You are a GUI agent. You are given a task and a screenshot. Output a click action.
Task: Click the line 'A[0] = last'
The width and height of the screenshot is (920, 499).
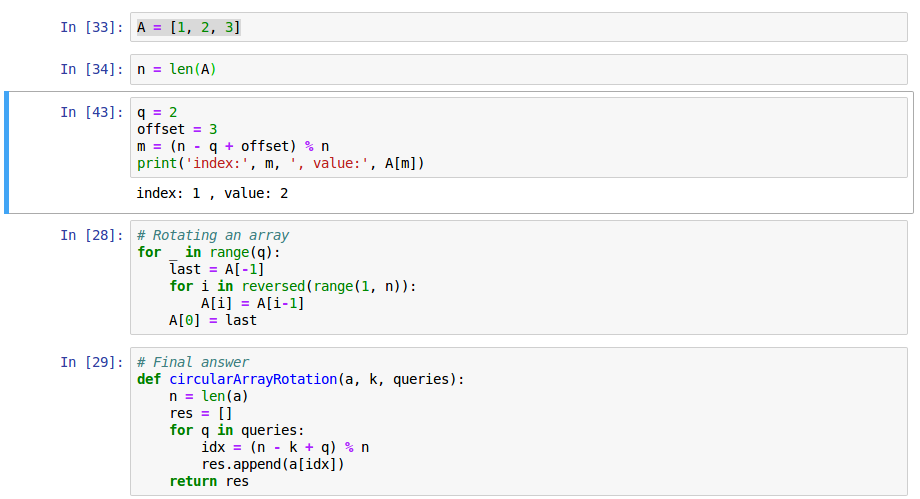[213, 321]
